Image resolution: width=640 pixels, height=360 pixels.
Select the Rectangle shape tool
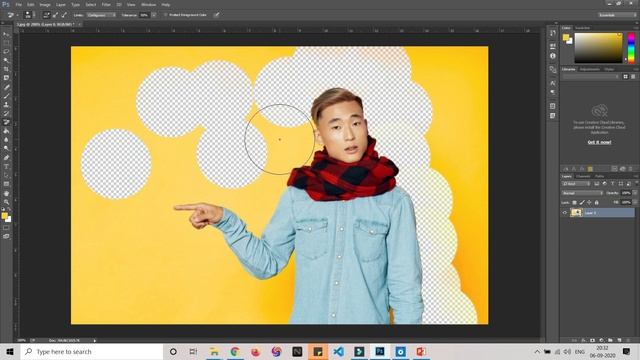point(6,184)
